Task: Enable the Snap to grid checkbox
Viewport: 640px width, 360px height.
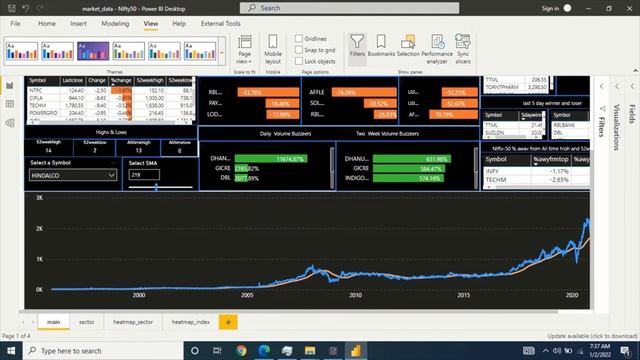Action: pos(299,50)
